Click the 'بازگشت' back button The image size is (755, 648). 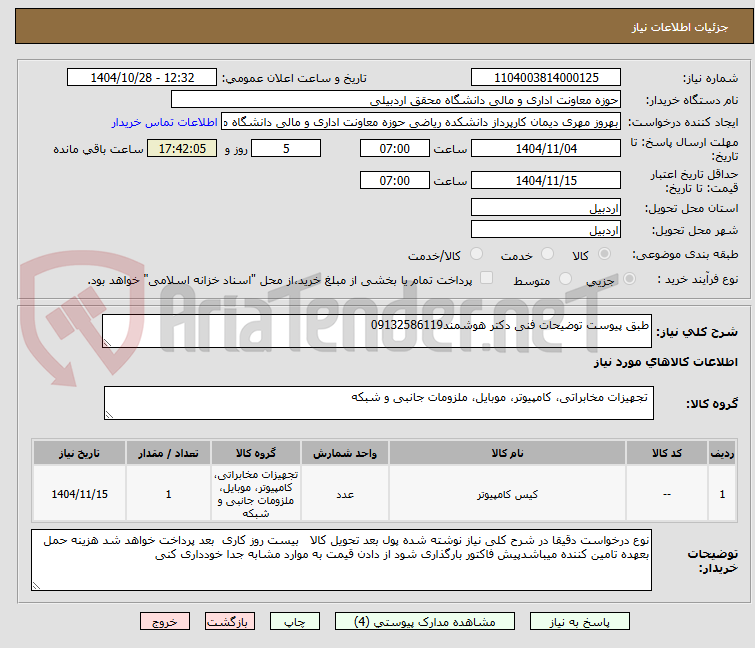pyautogui.click(x=230, y=622)
